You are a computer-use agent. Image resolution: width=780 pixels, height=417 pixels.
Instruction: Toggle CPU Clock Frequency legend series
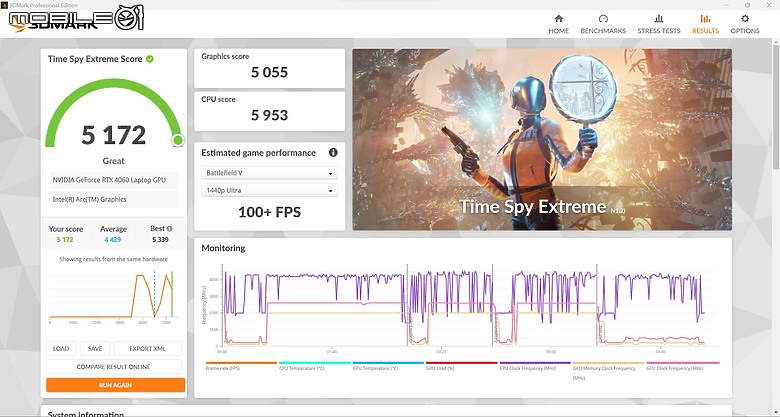pos(535,366)
